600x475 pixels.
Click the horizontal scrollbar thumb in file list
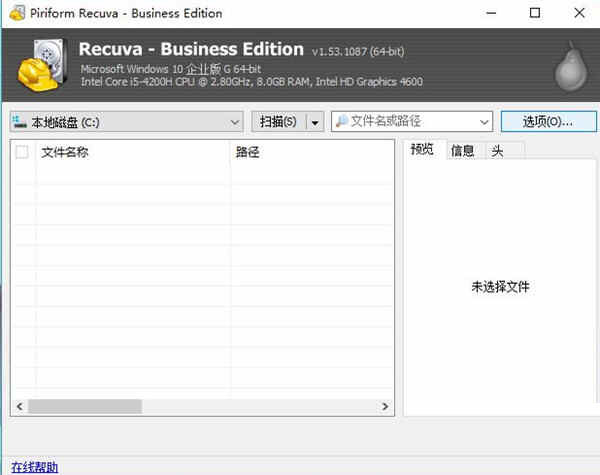click(85, 407)
